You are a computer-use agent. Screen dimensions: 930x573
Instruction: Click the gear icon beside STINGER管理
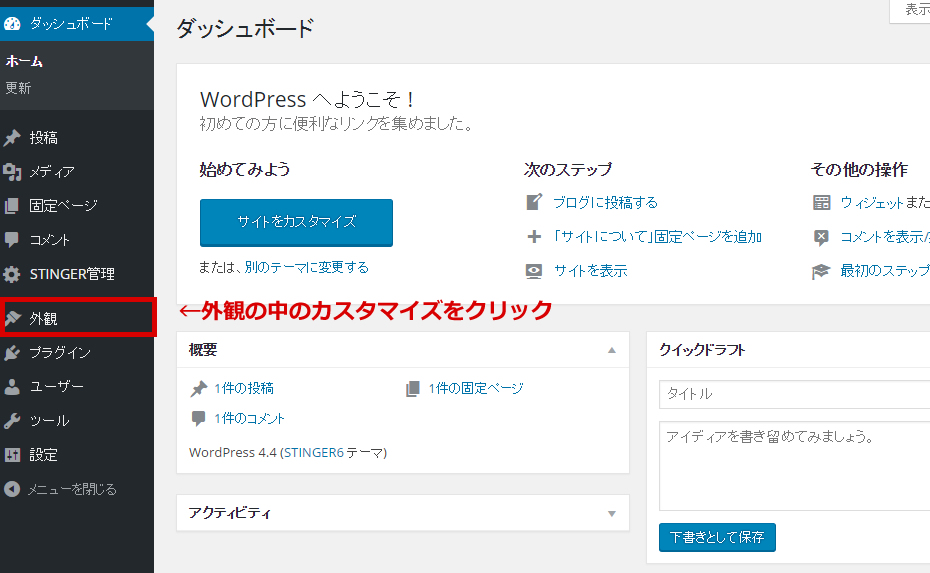click(12, 274)
